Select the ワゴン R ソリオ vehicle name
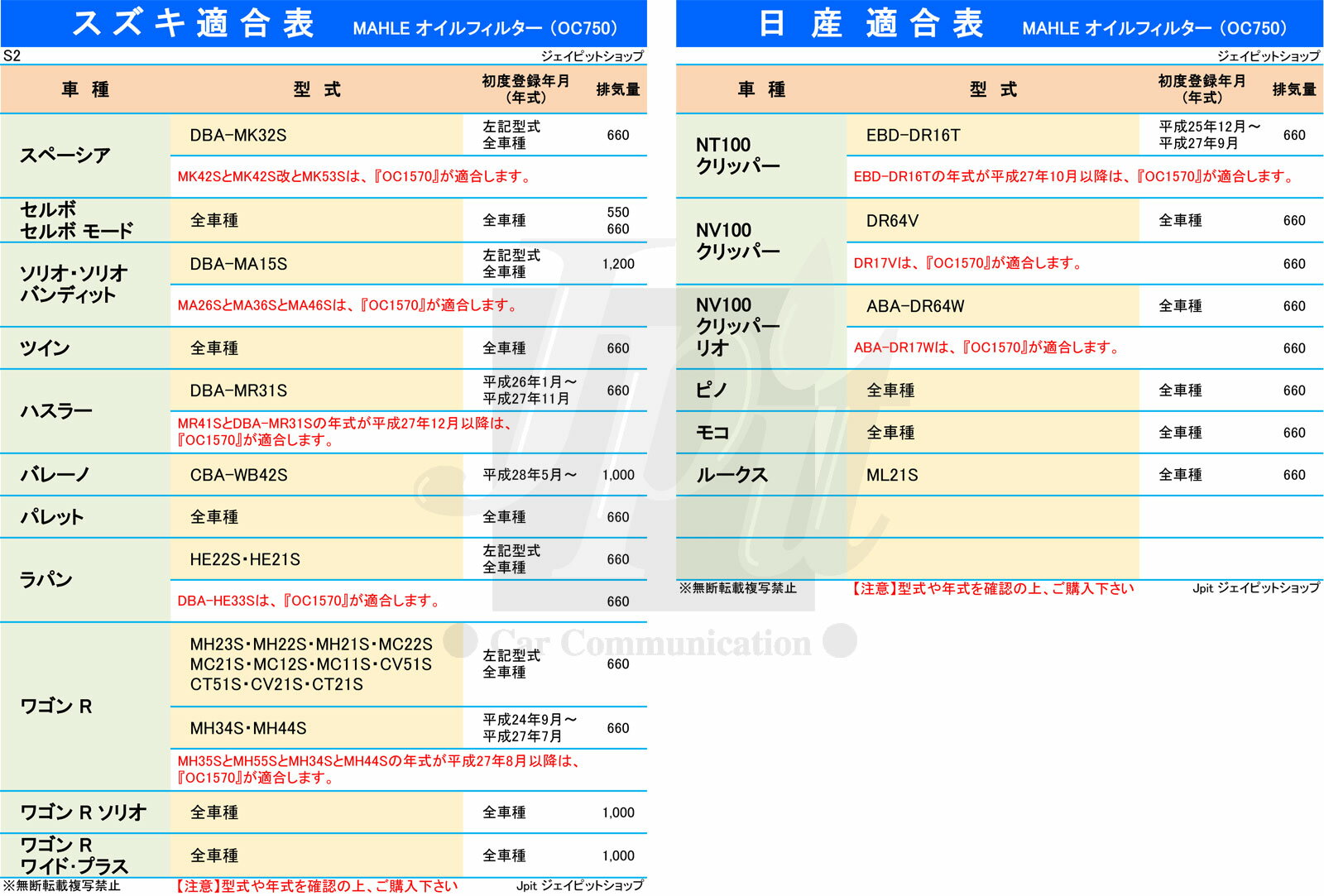Viewport: 1324px width, 896px height. pyautogui.click(x=84, y=813)
